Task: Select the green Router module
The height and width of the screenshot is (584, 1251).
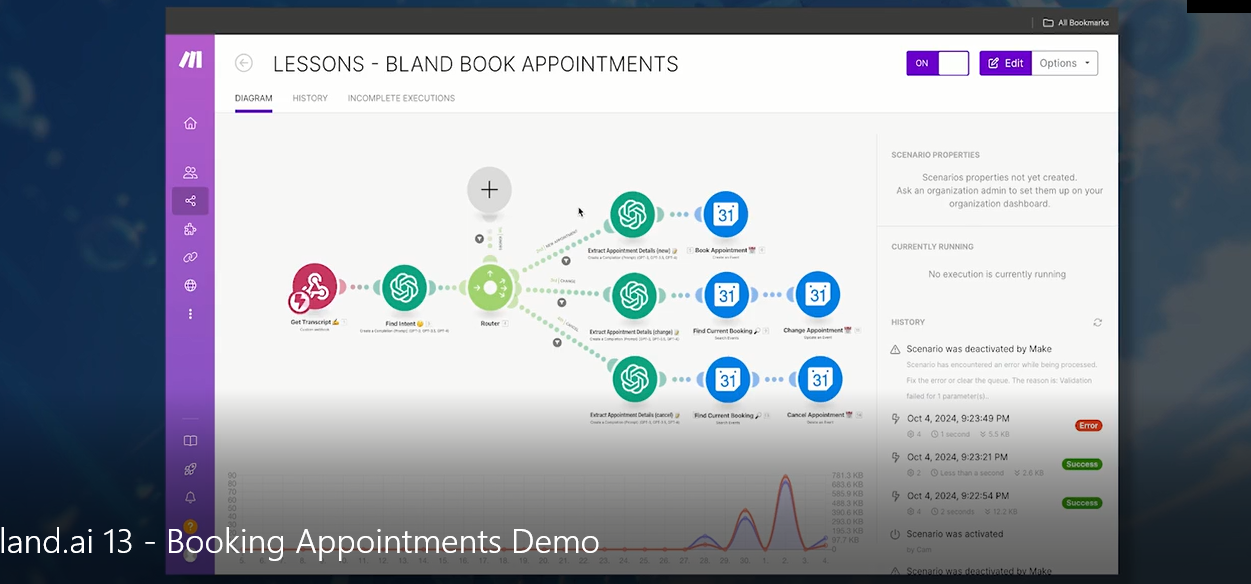Action: [x=490, y=288]
